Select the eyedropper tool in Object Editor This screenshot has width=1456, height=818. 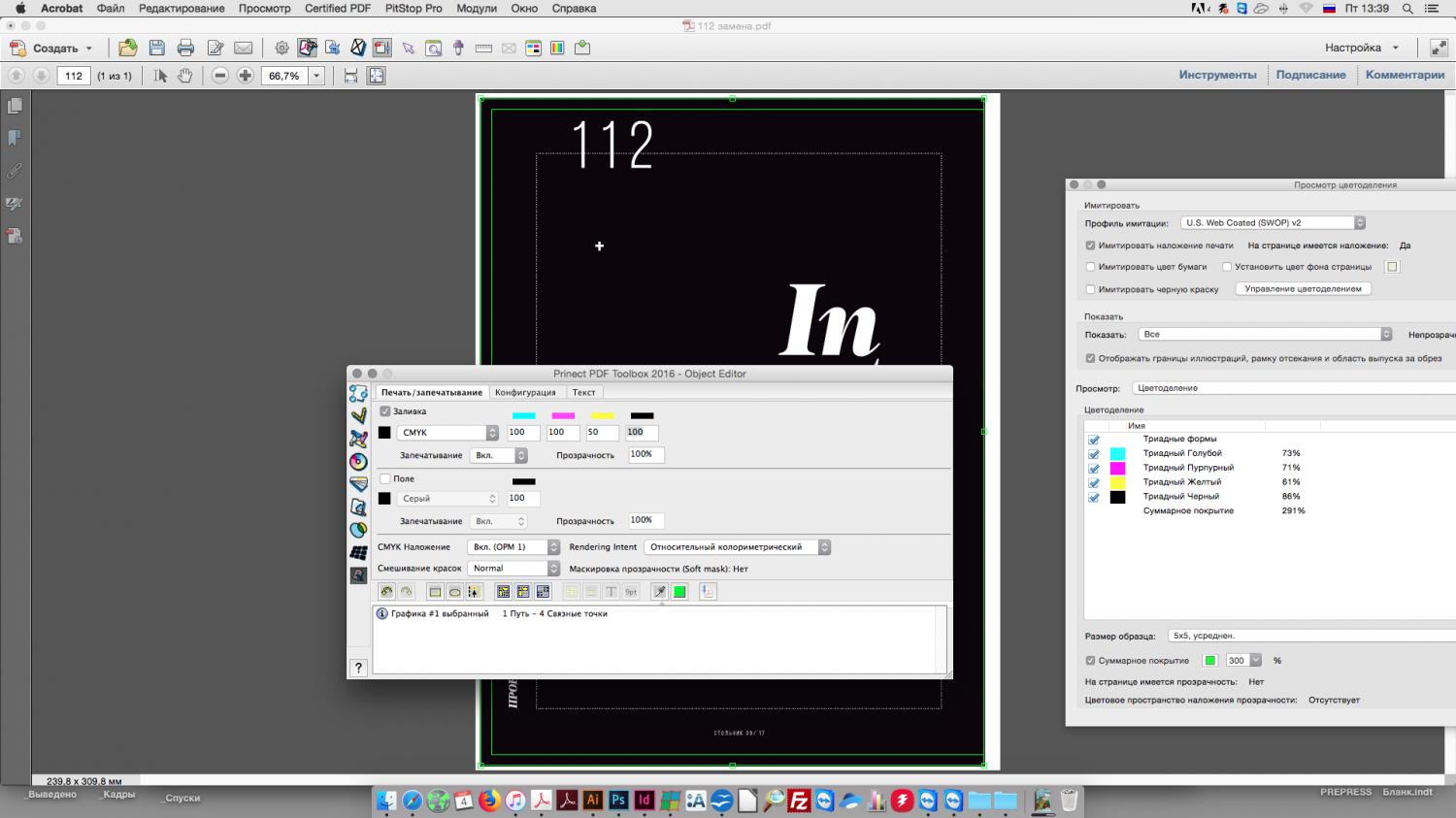[659, 592]
